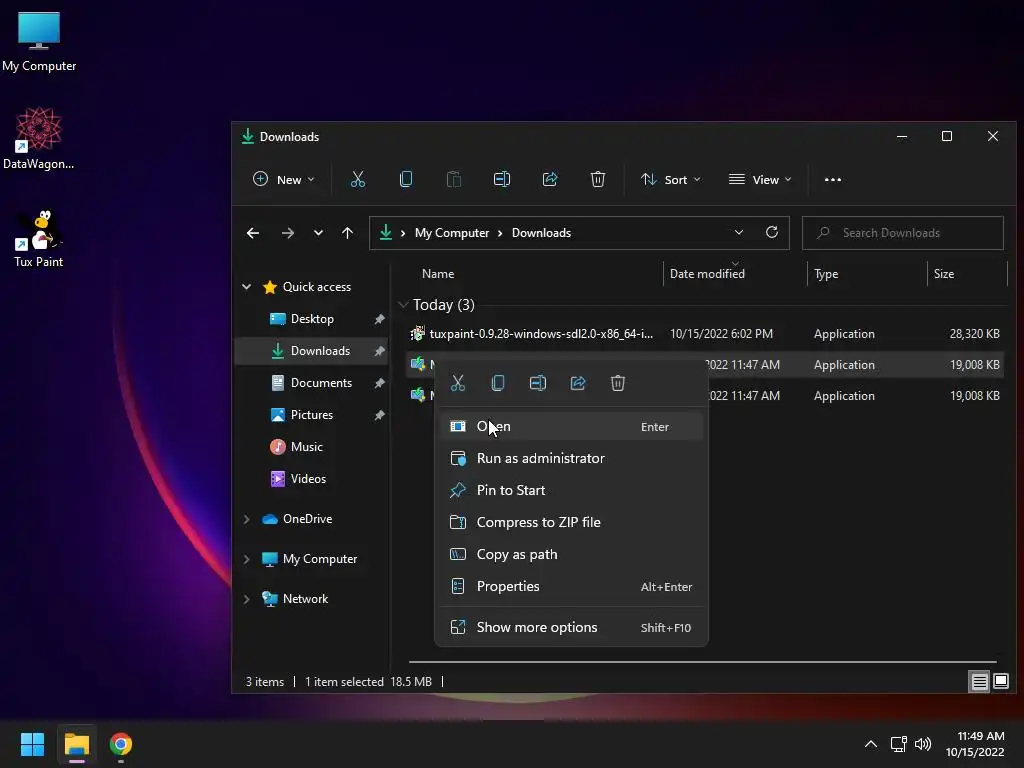Click My Computer breadcrumb in address bar
Image resolution: width=1024 pixels, height=768 pixels.
click(452, 232)
